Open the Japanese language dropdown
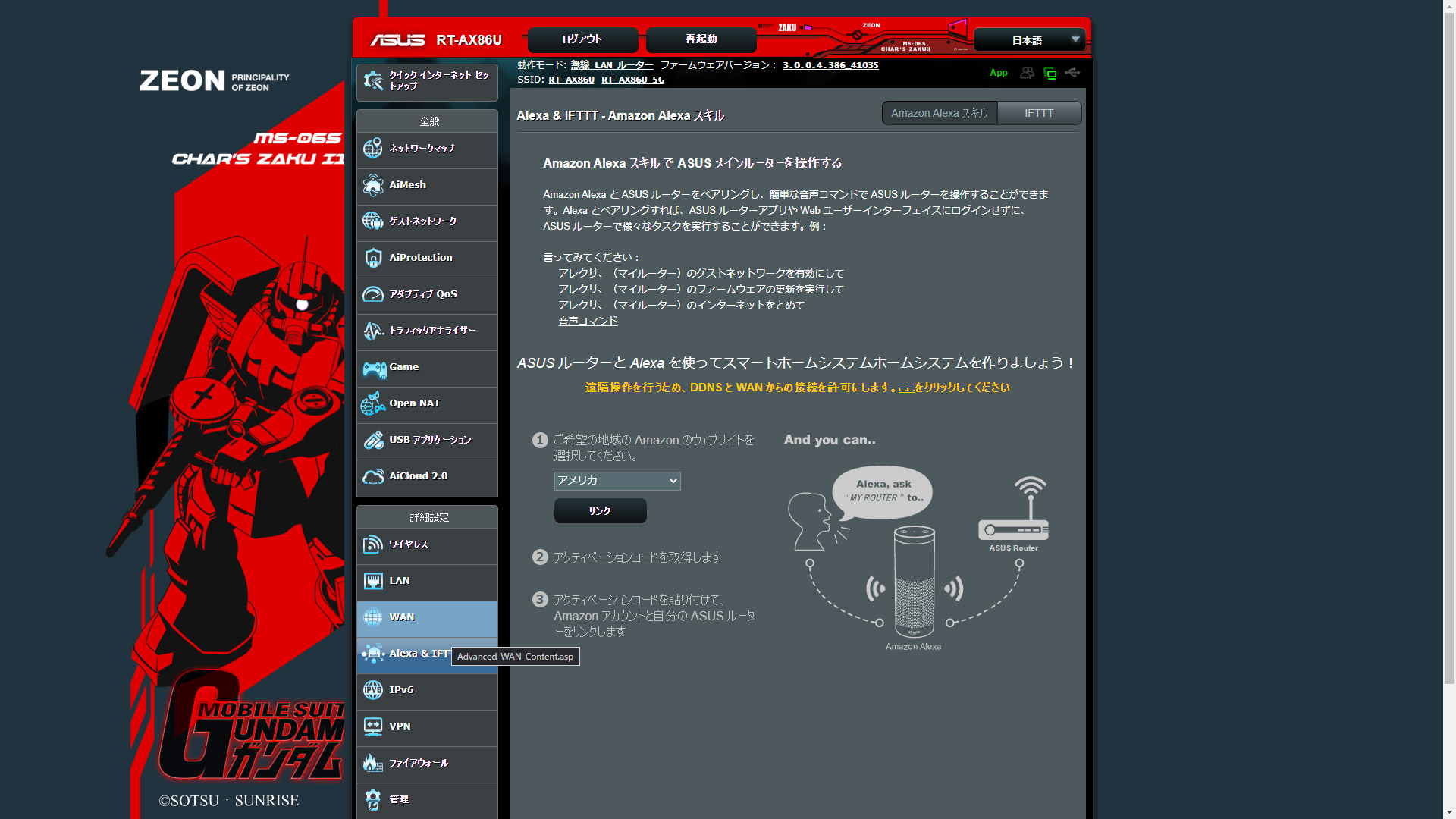 pyautogui.click(x=1029, y=40)
